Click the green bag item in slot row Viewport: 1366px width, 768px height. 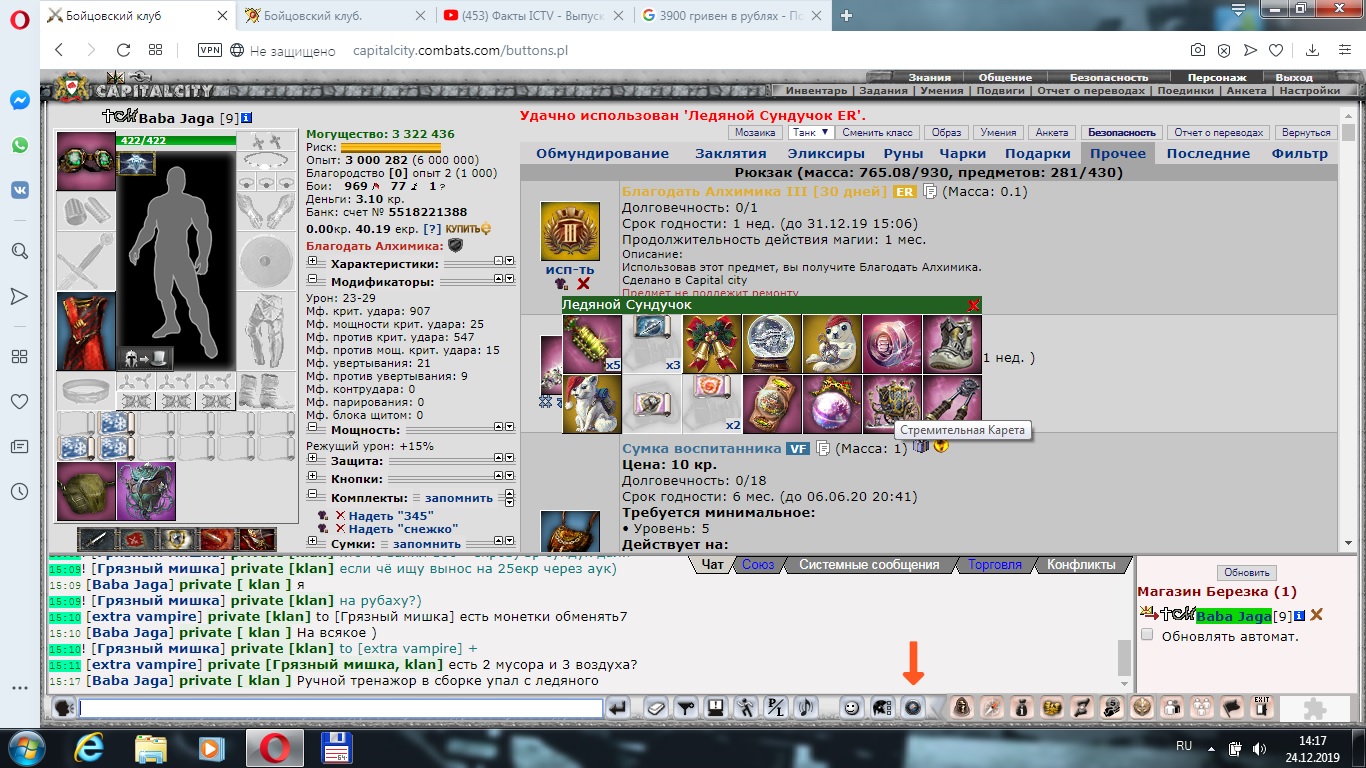coord(86,491)
